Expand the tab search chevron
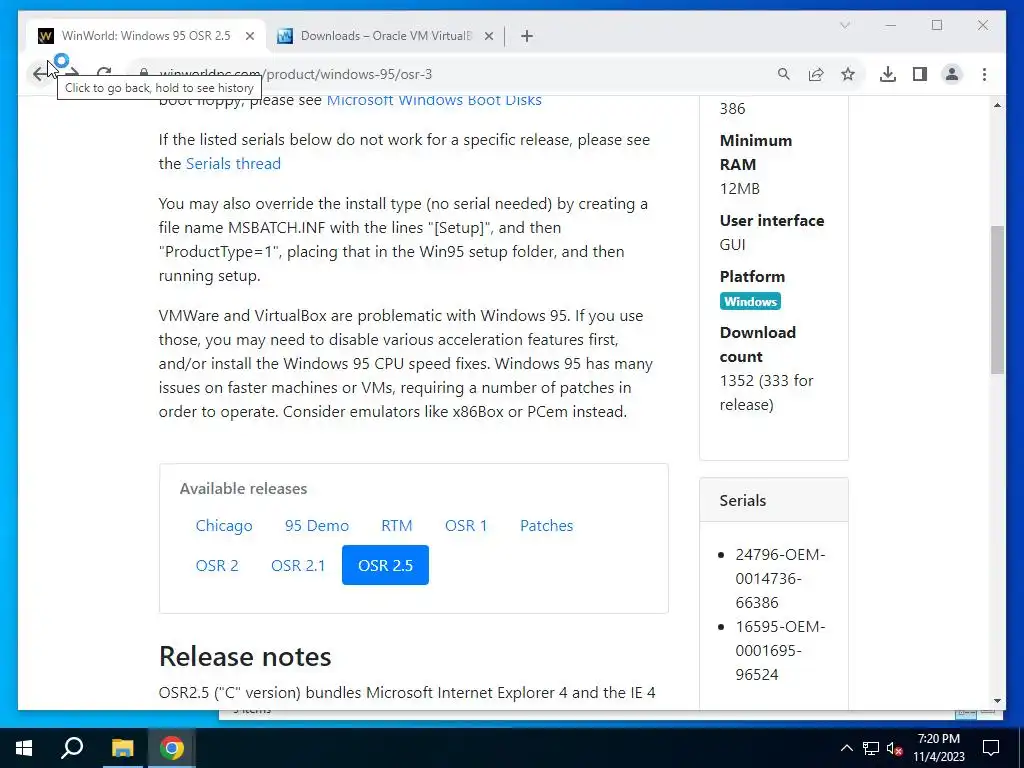The image size is (1024, 768). (x=844, y=25)
